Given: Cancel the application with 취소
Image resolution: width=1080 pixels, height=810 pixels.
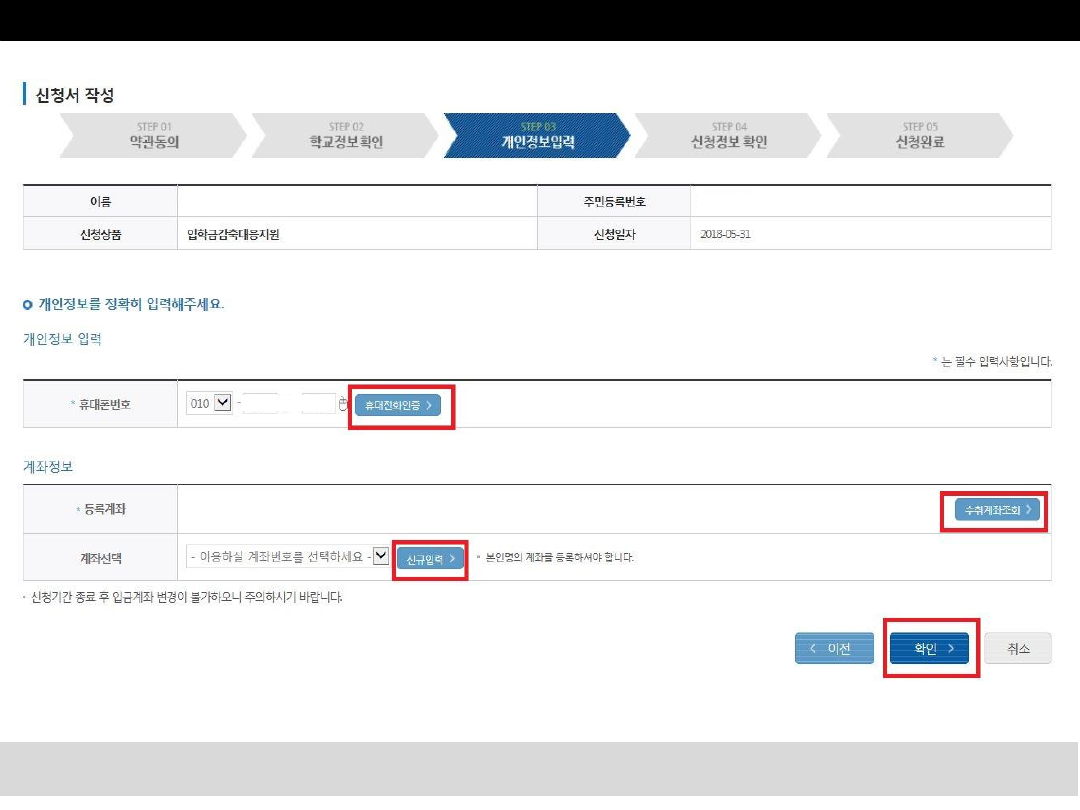Looking at the screenshot, I should click(x=1017, y=649).
